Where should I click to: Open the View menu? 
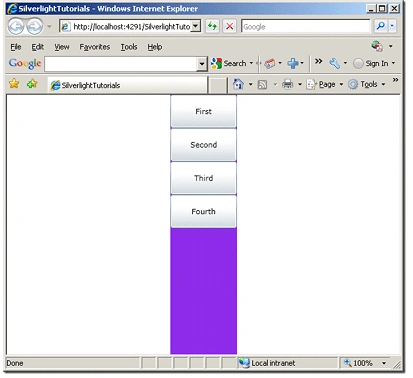(62, 47)
